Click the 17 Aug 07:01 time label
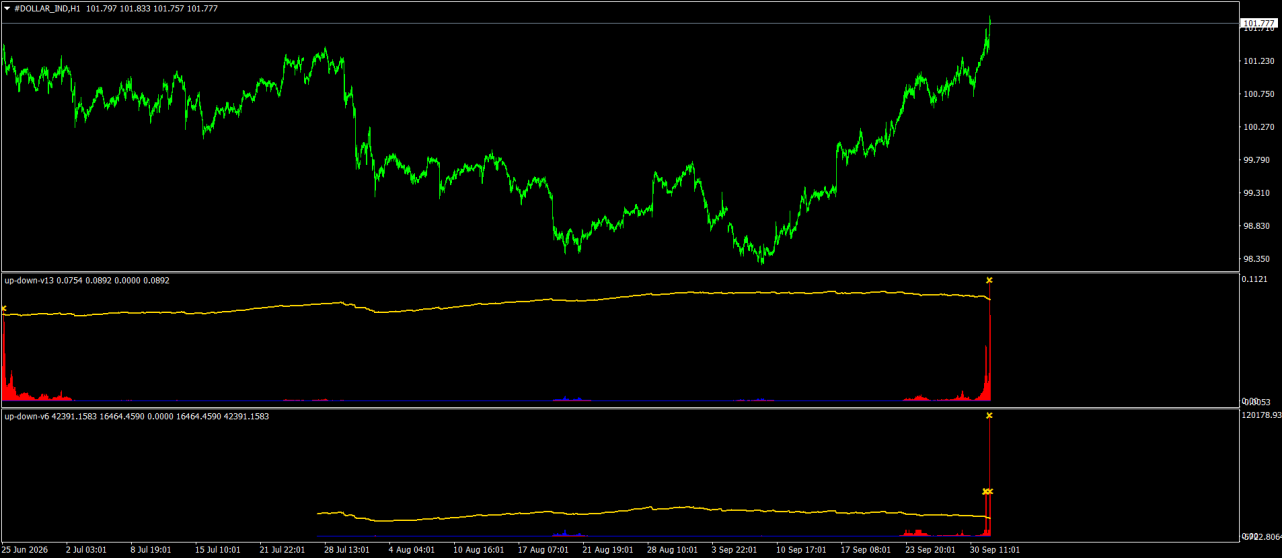This screenshot has width=1282, height=558. tap(543, 549)
